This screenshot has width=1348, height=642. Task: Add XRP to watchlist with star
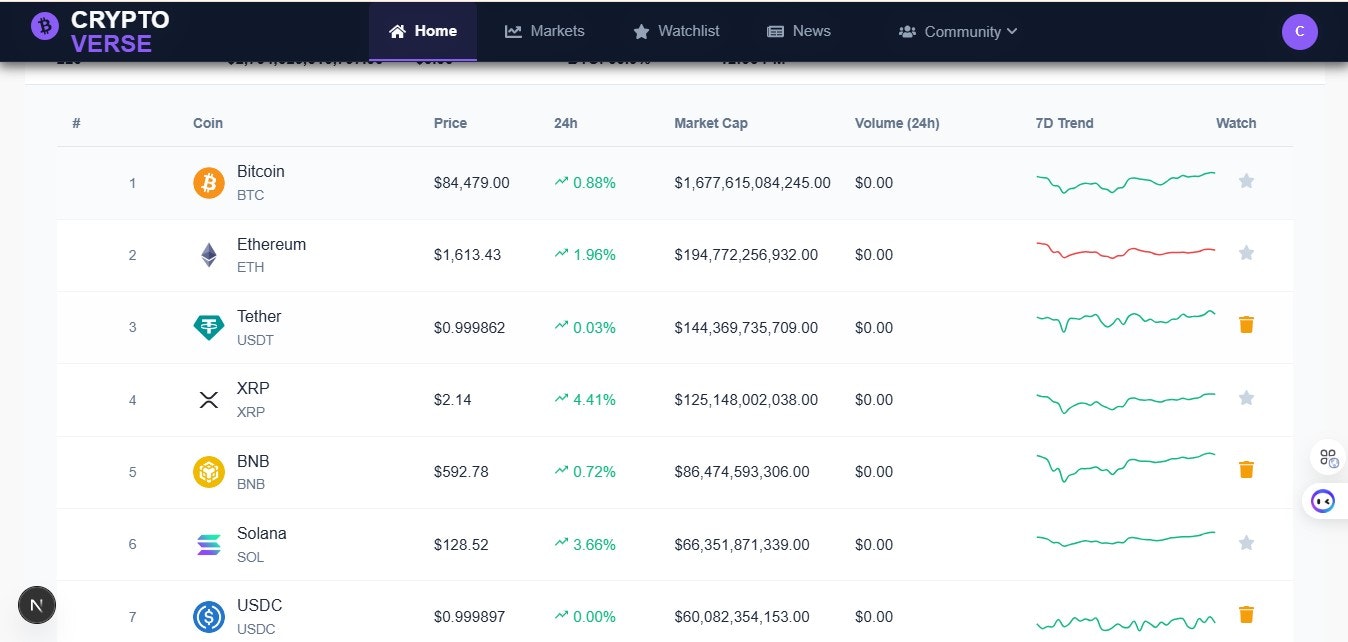[1246, 398]
